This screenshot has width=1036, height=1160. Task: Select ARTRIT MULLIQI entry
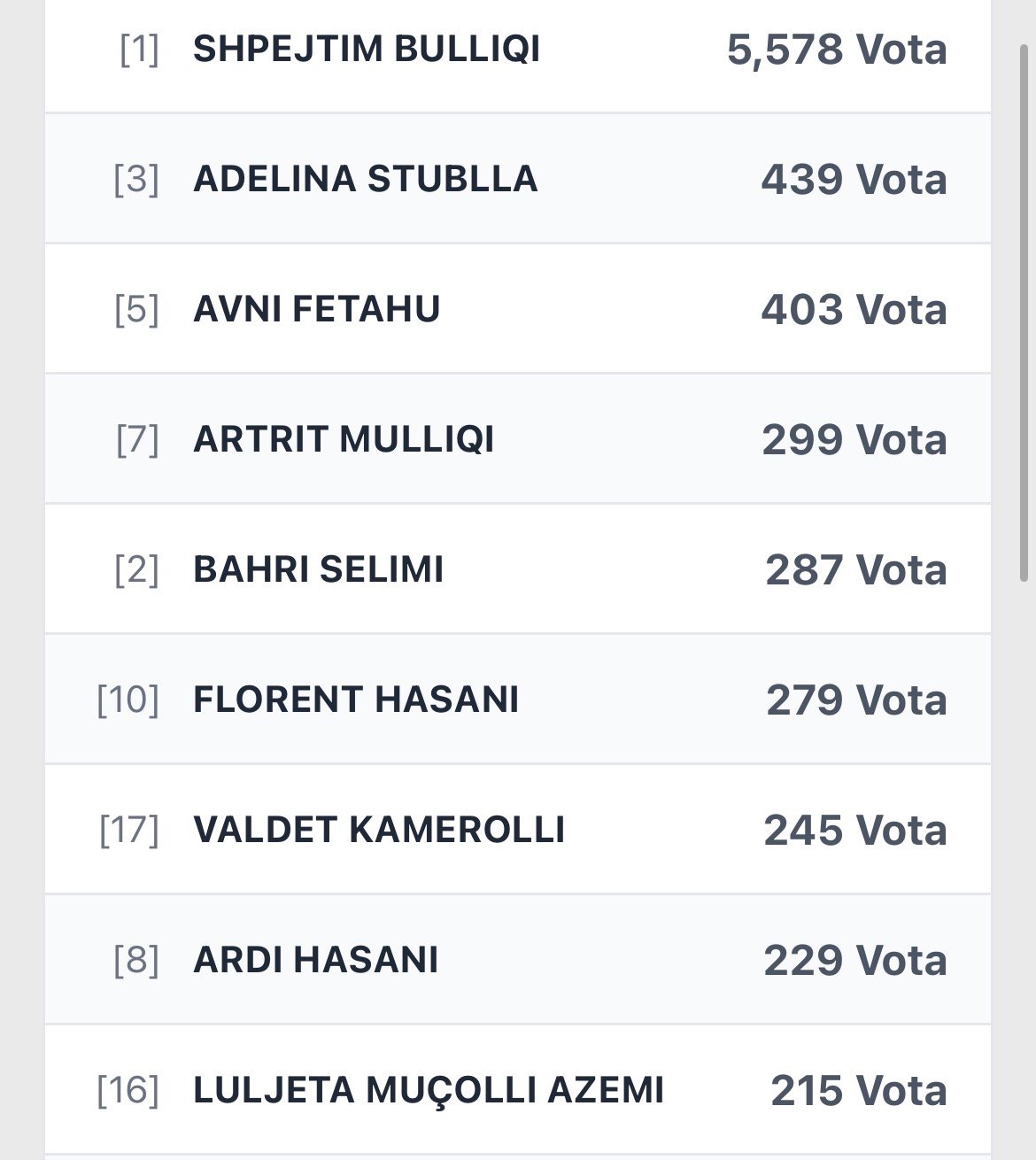point(344,439)
